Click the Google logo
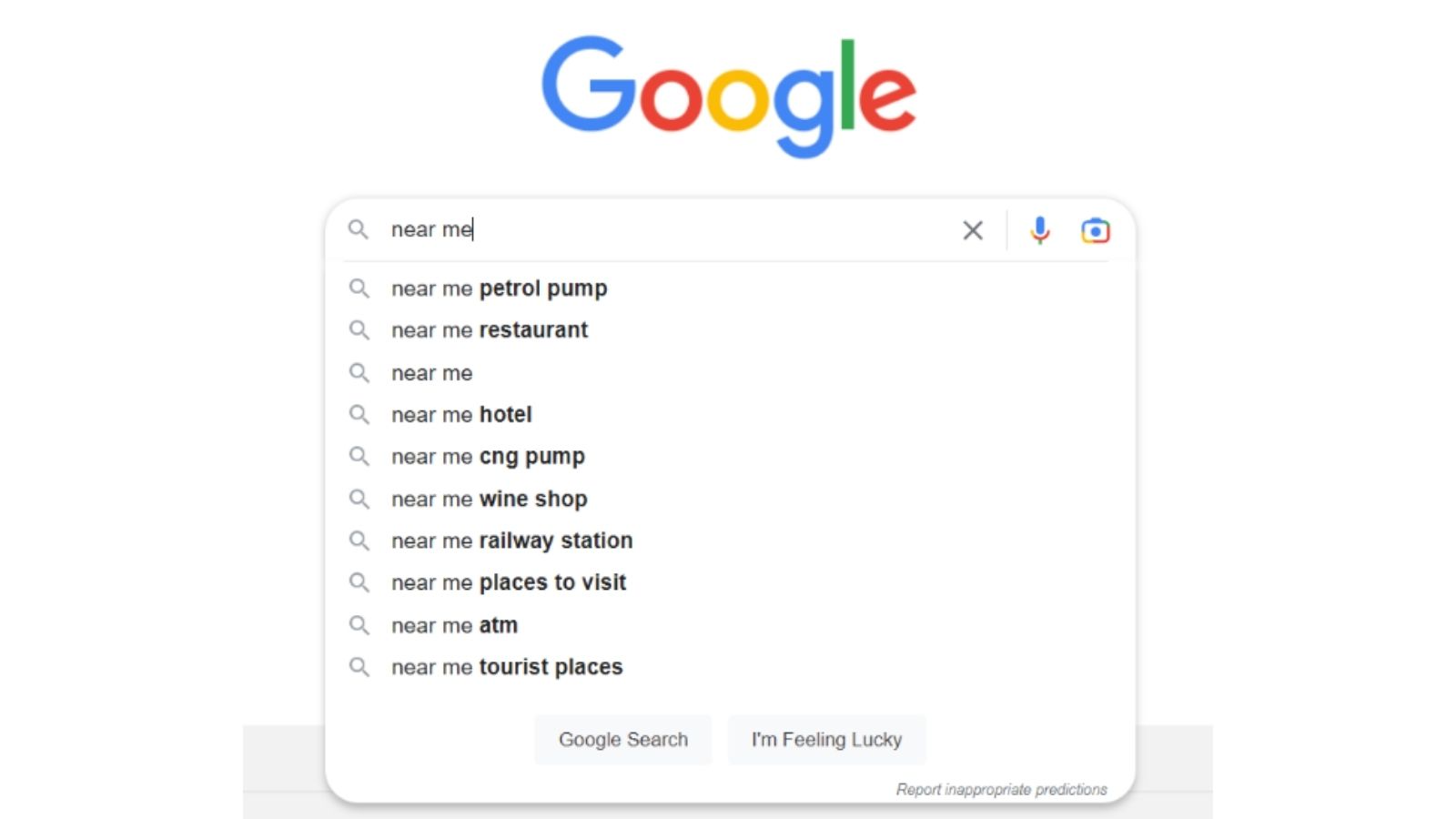 (729, 96)
